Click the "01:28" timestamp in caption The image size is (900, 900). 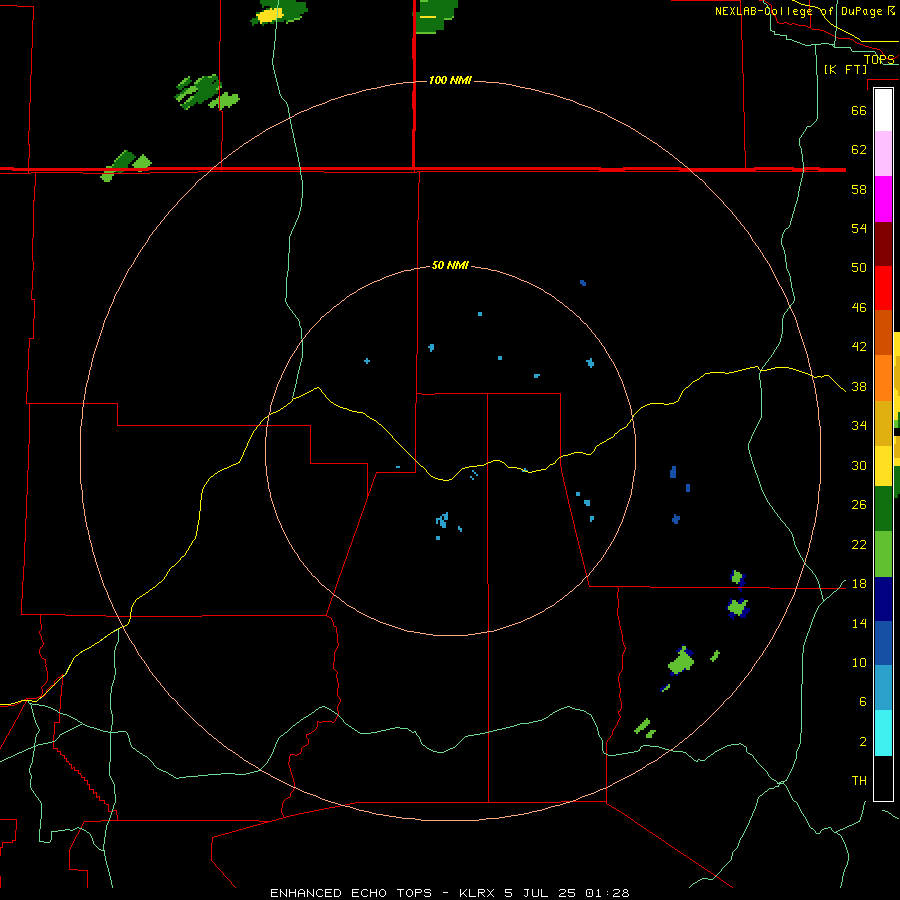607,893
